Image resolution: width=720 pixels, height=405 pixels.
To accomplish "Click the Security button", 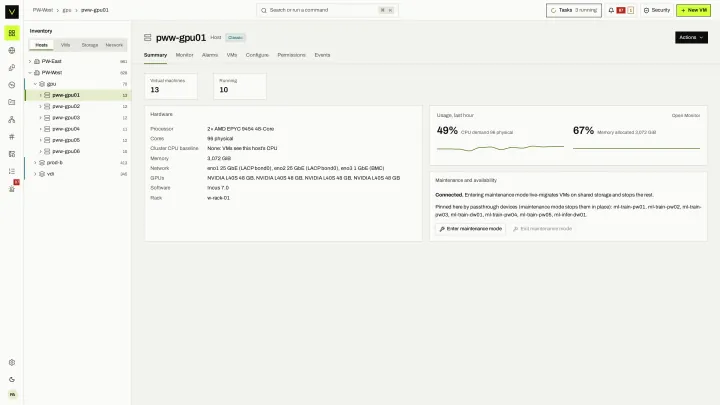I will pos(657,10).
